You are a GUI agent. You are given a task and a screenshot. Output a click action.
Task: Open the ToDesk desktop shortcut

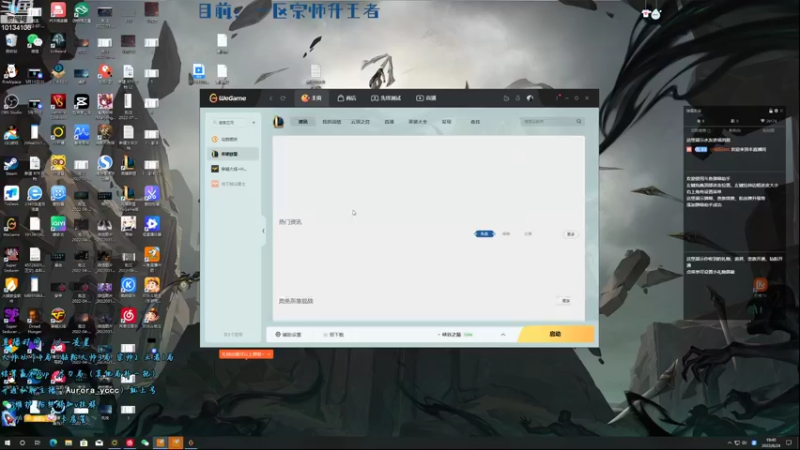tap(11, 196)
